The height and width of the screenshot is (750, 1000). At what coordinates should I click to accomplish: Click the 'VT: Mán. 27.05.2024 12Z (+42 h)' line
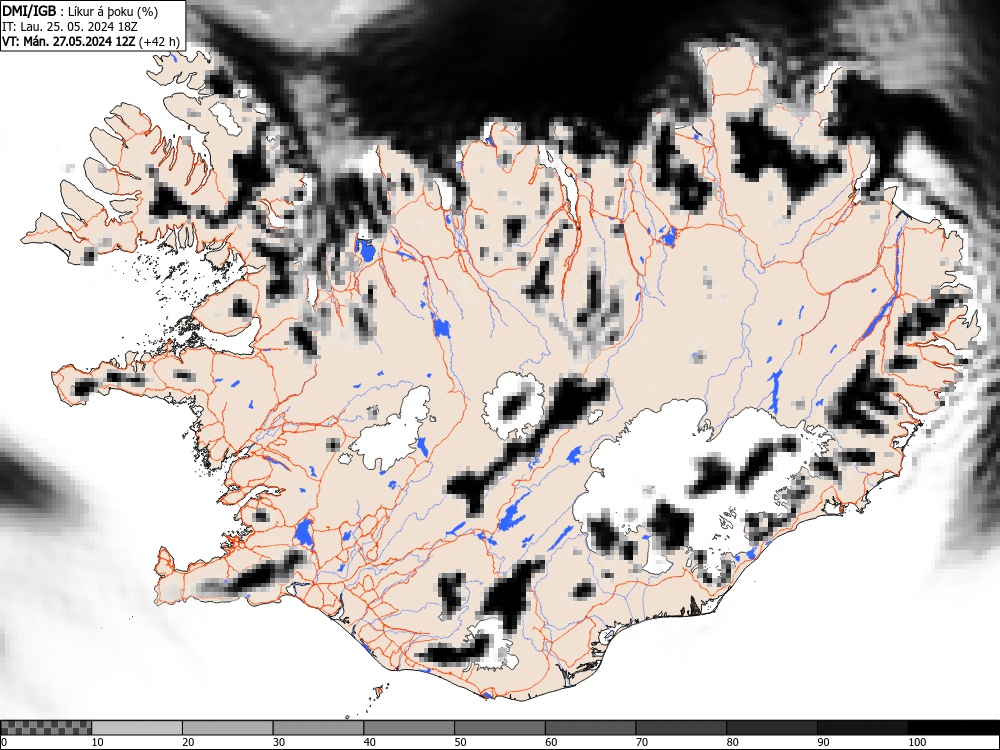tap(91, 42)
